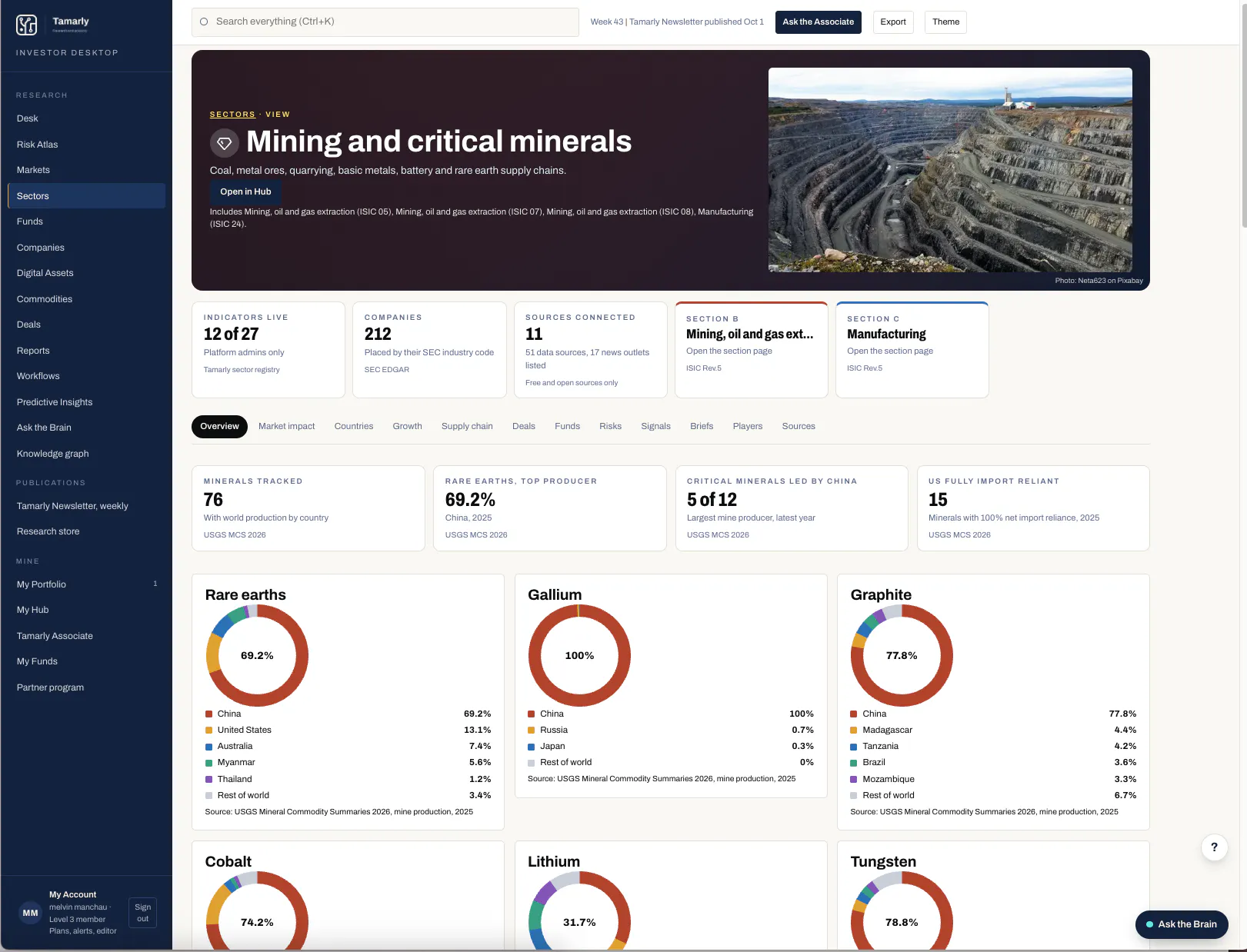Click the Sign out button
Viewport: 1247px width, 952px height.
(x=143, y=913)
